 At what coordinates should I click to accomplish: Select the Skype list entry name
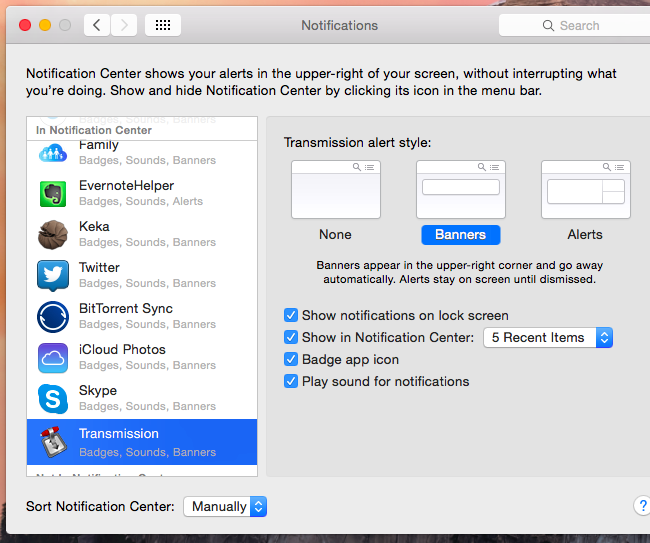[98, 390]
